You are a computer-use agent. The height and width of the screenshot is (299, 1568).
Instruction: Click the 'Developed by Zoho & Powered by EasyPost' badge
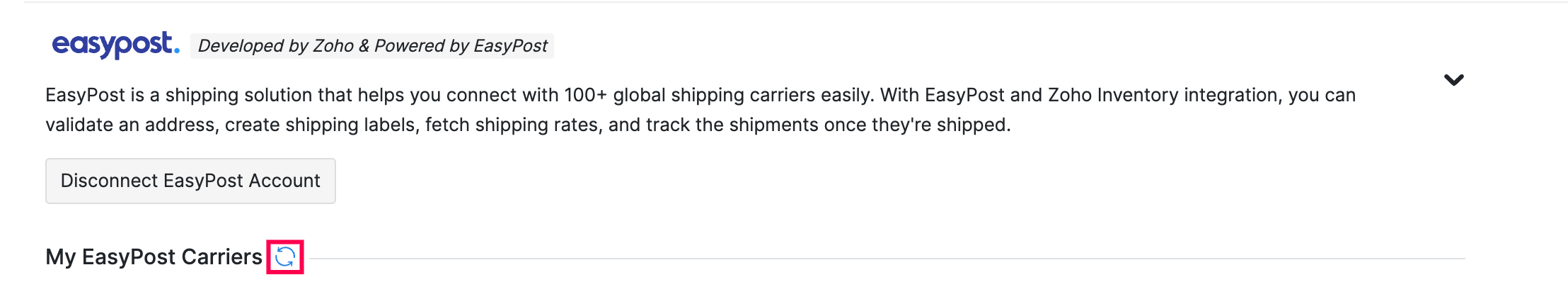pyautogui.click(x=372, y=46)
